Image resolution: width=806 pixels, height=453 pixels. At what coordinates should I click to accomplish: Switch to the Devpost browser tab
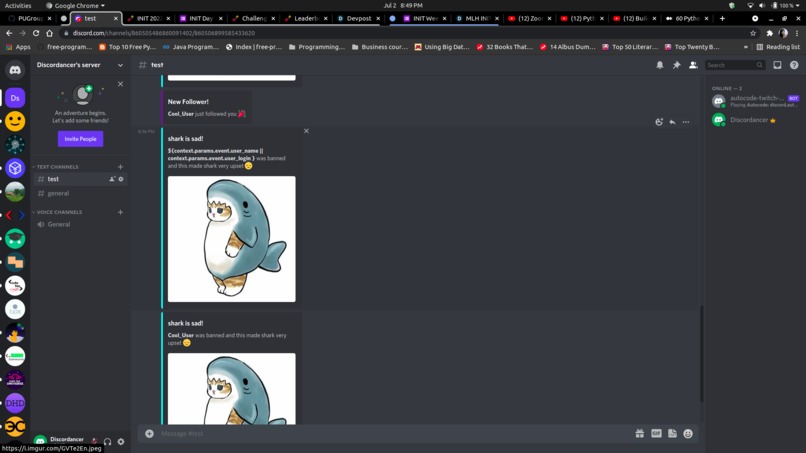click(x=359, y=18)
